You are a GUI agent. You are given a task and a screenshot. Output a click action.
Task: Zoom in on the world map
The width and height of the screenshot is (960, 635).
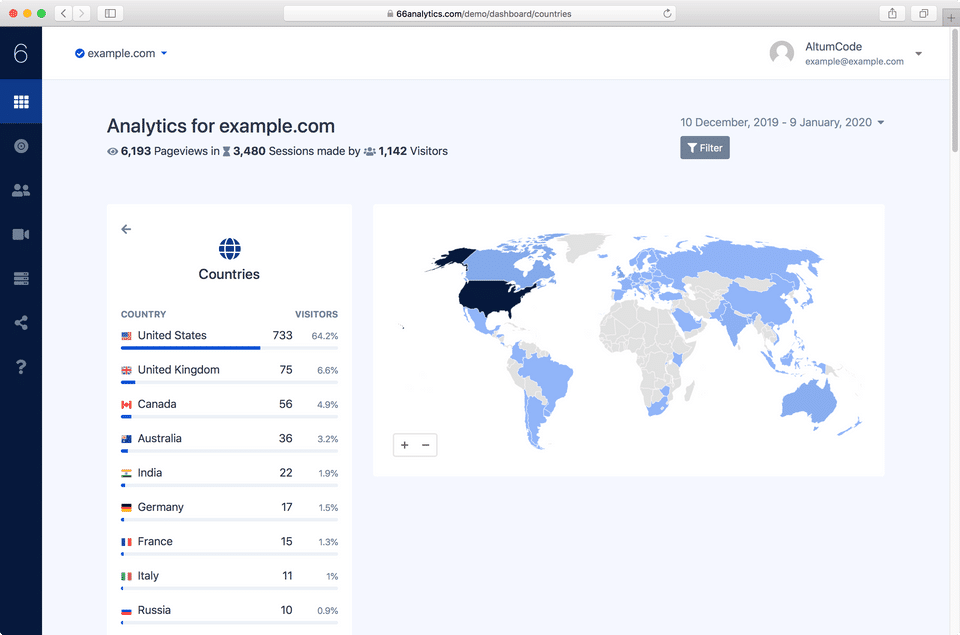tap(405, 445)
